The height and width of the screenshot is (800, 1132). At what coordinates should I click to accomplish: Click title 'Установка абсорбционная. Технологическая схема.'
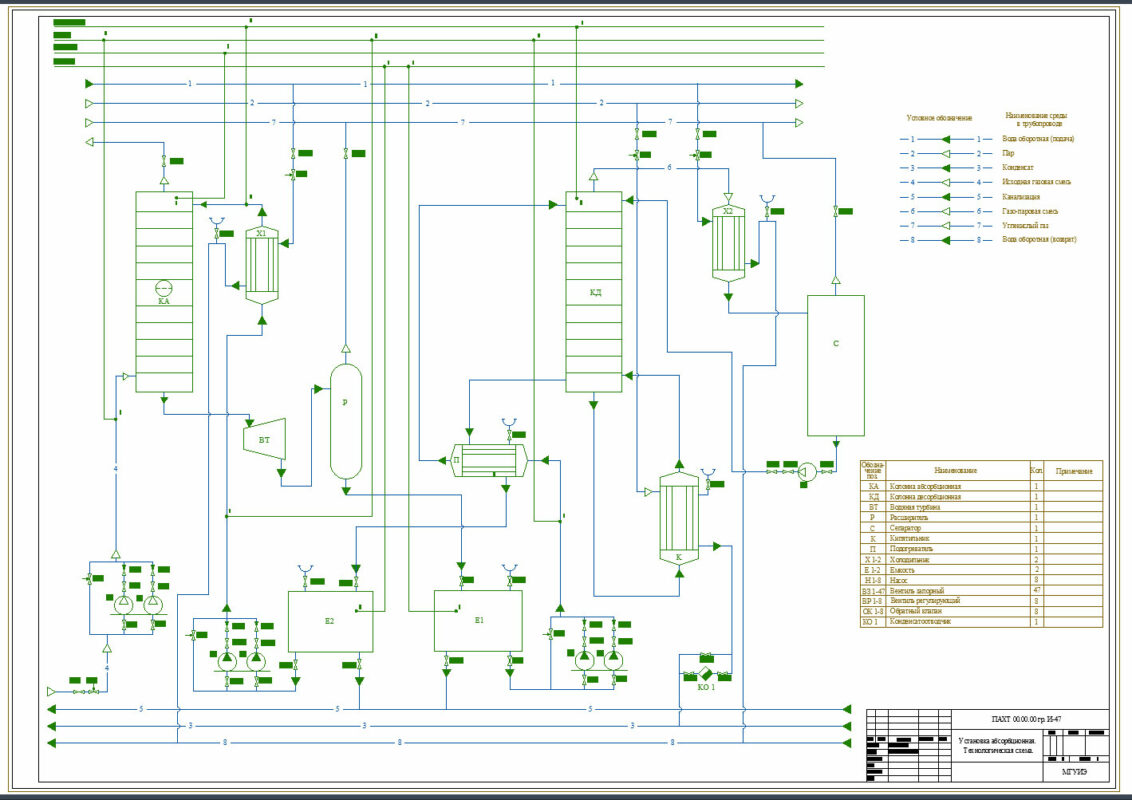(997, 746)
